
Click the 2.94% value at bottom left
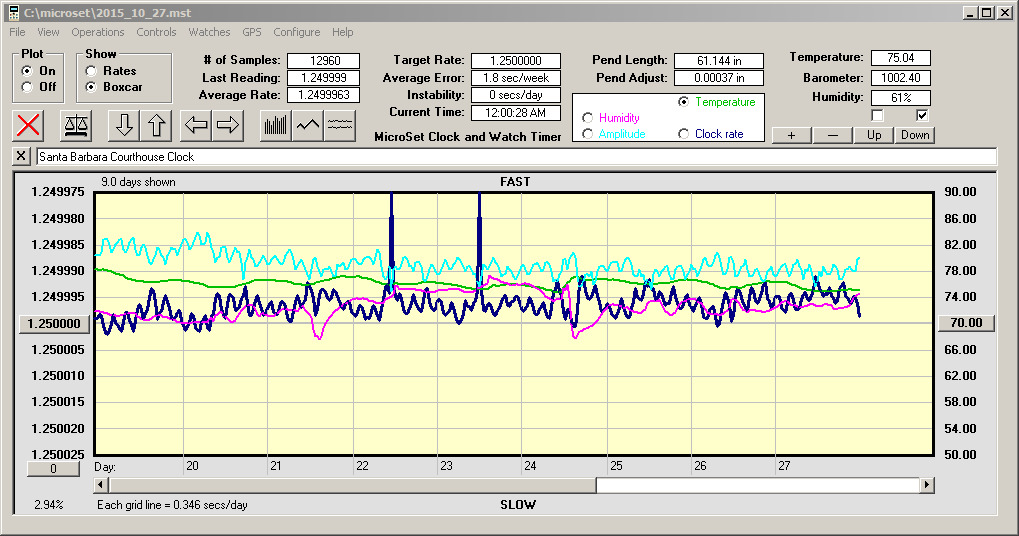49,505
